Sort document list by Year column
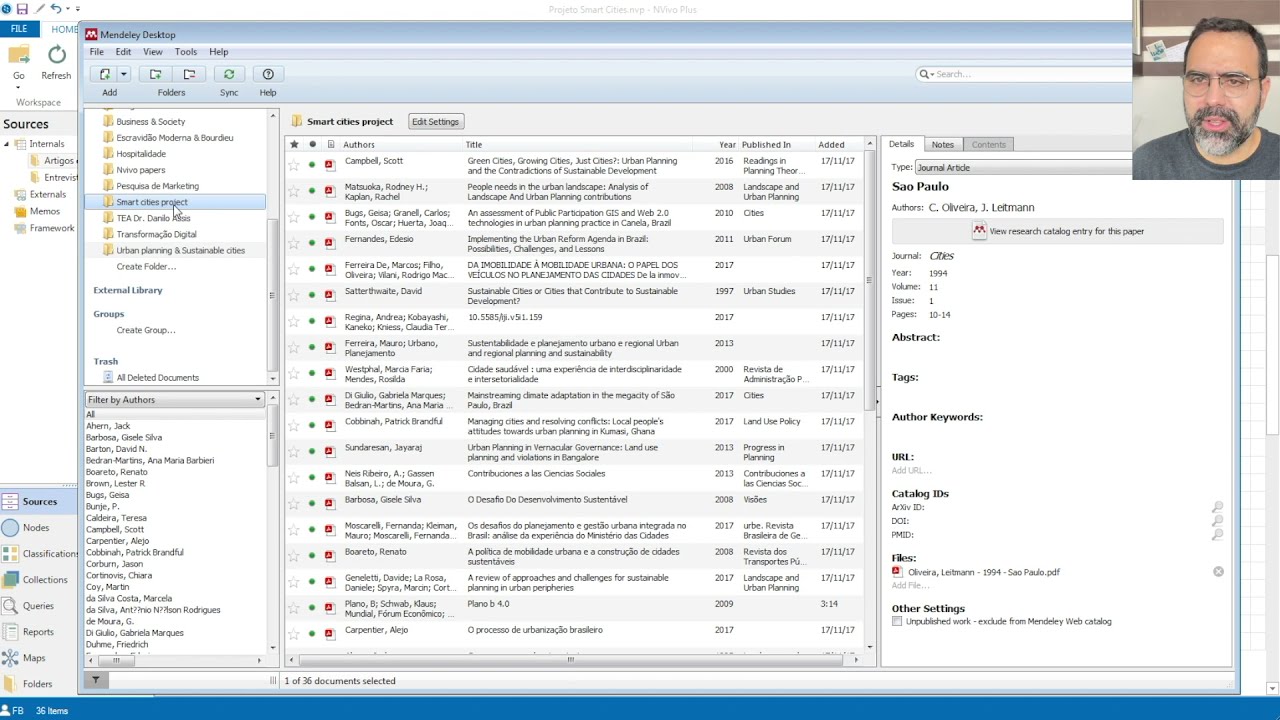The width and height of the screenshot is (1280, 720). (727, 145)
